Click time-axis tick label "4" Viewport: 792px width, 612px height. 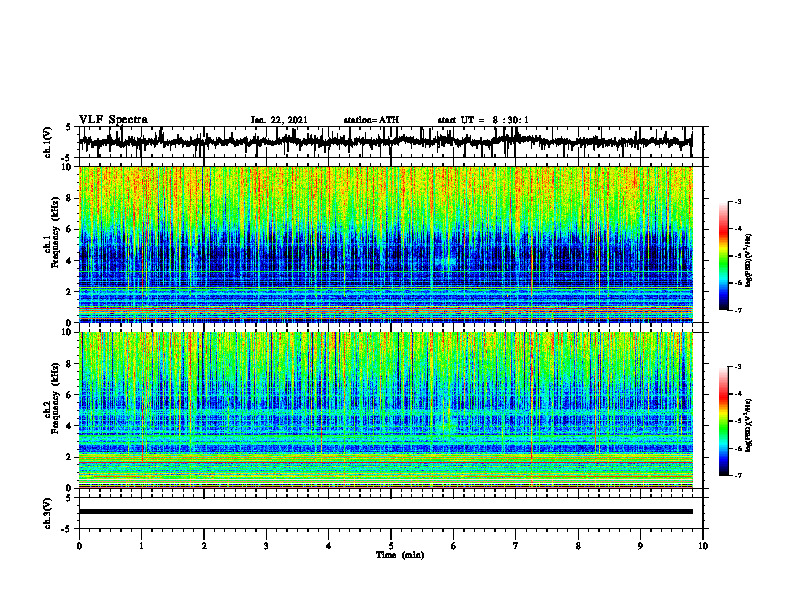click(x=329, y=546)
